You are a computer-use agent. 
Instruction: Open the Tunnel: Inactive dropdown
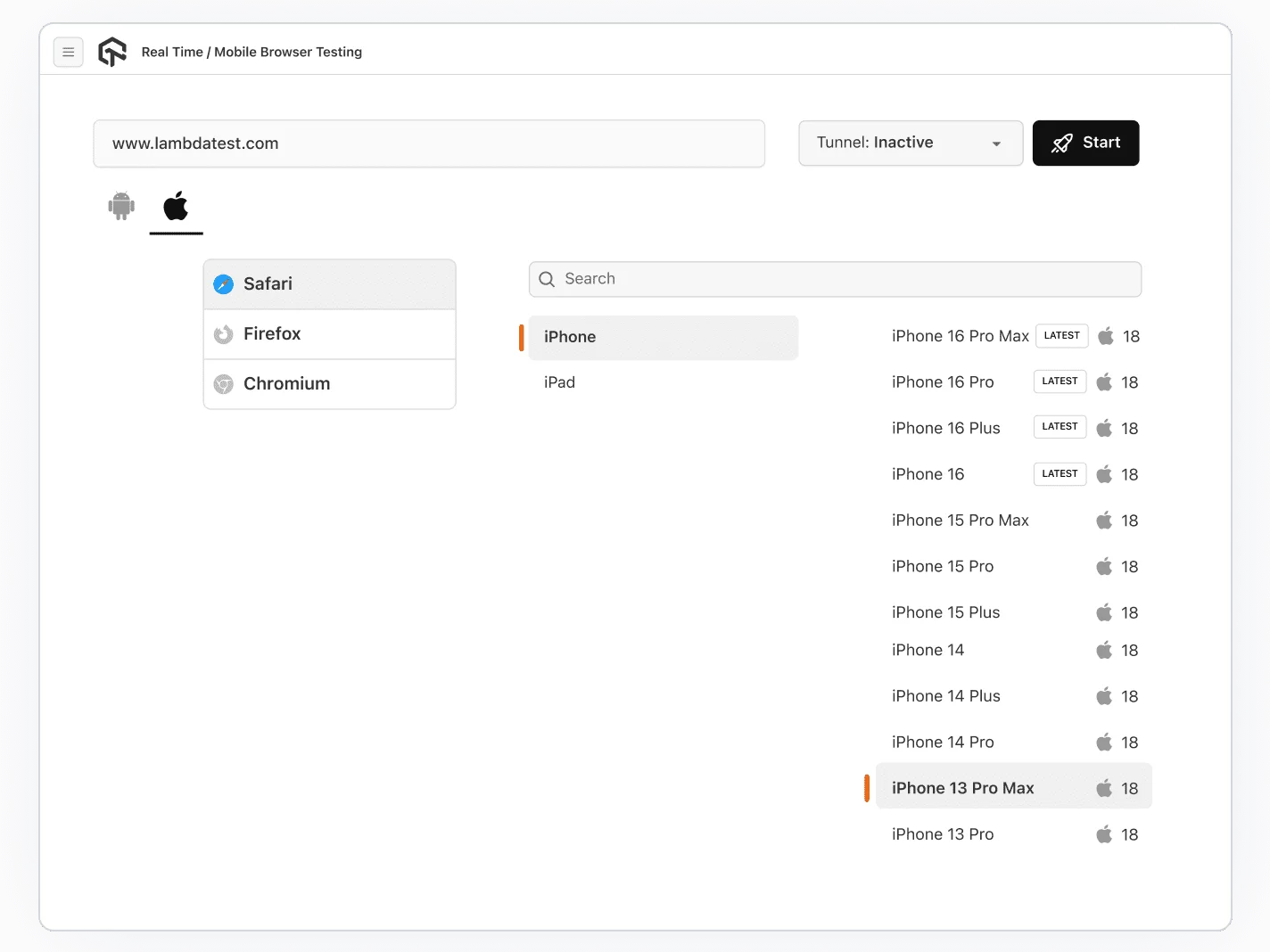(x=911, y=143)
